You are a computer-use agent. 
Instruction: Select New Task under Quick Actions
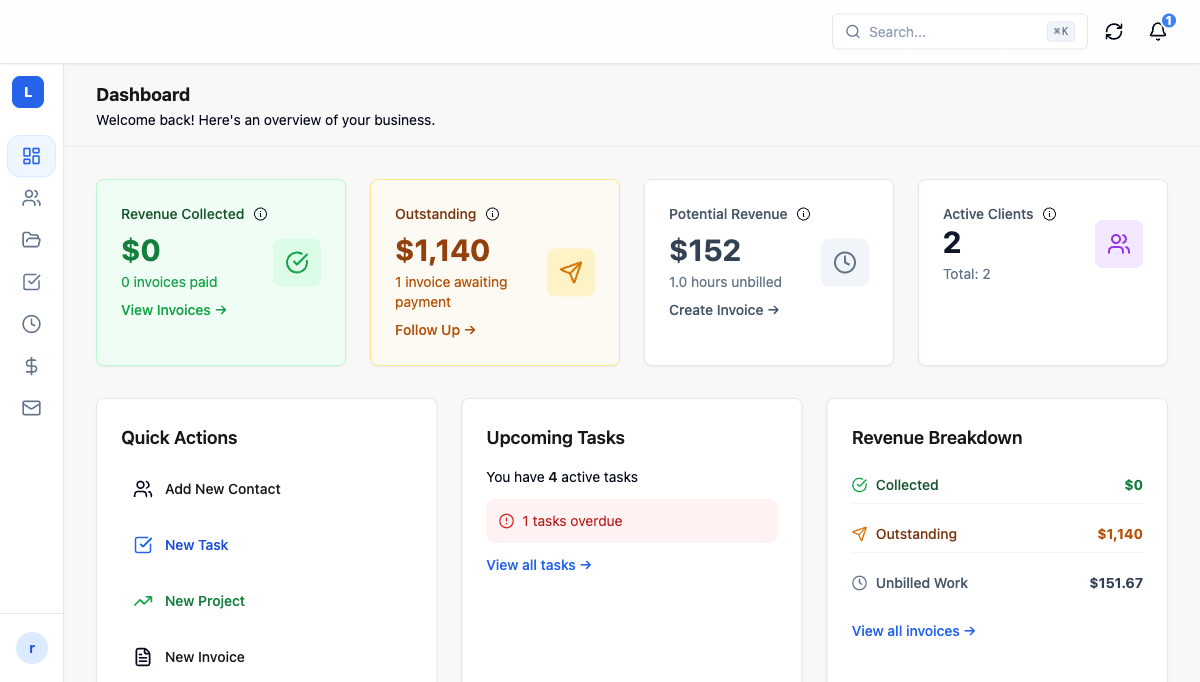pos(196,545)
